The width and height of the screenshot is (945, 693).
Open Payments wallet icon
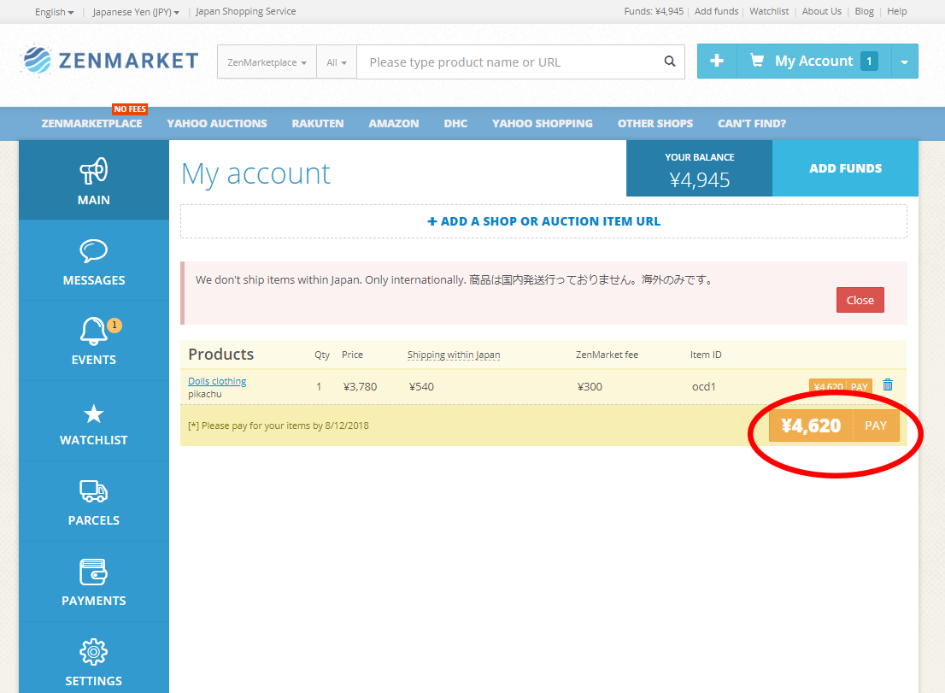[93, 572]
